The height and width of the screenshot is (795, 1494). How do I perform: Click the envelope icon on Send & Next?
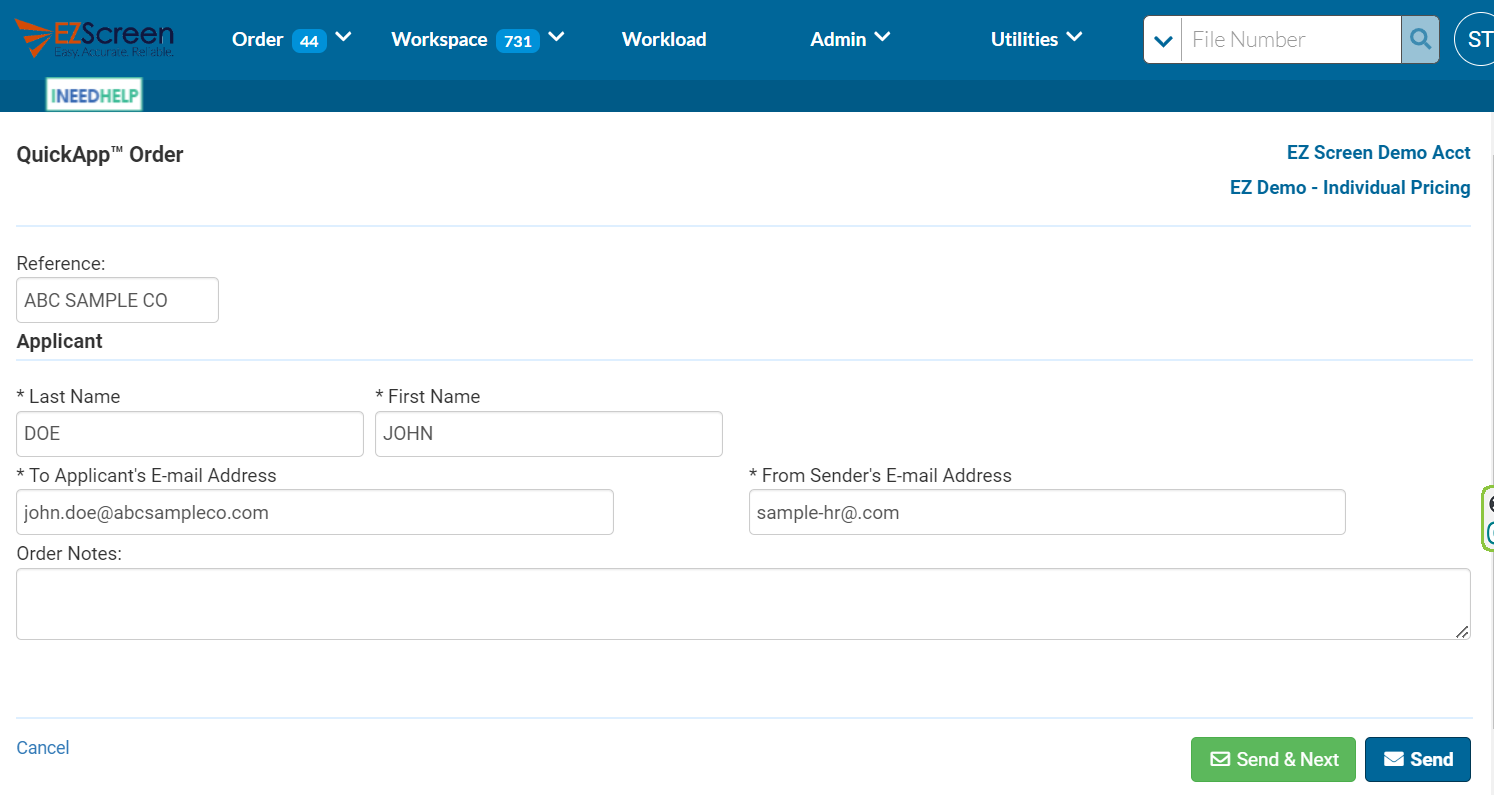click(1221, 759)
